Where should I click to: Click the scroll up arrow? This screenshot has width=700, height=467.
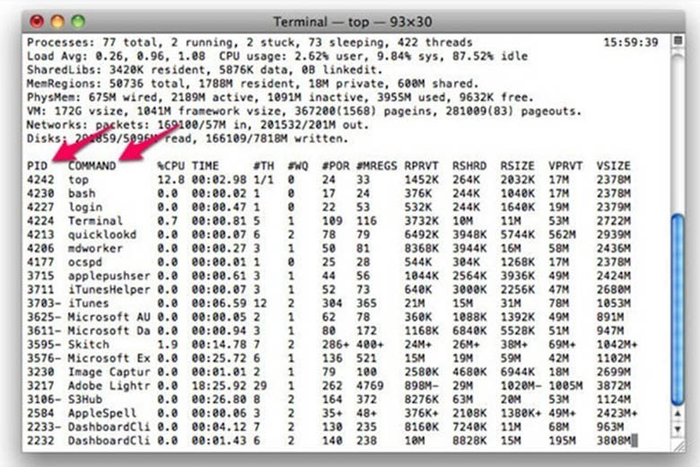[x=678, y=414]
